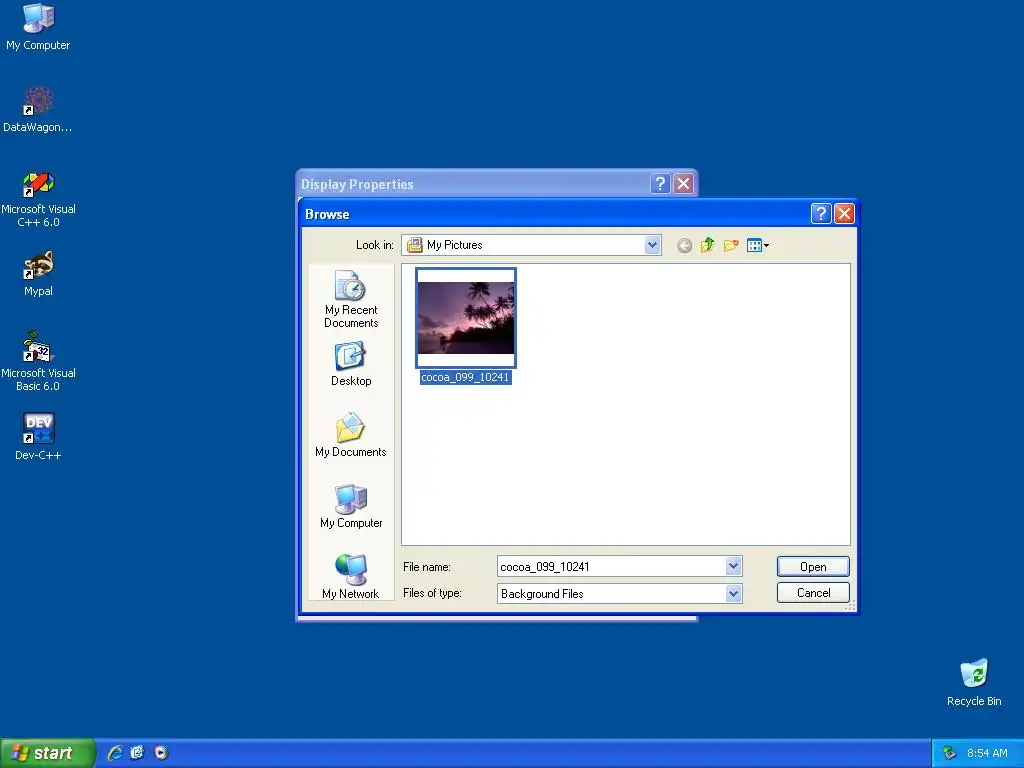Expand the Look in folder dropdown

(x=652, y=245)
